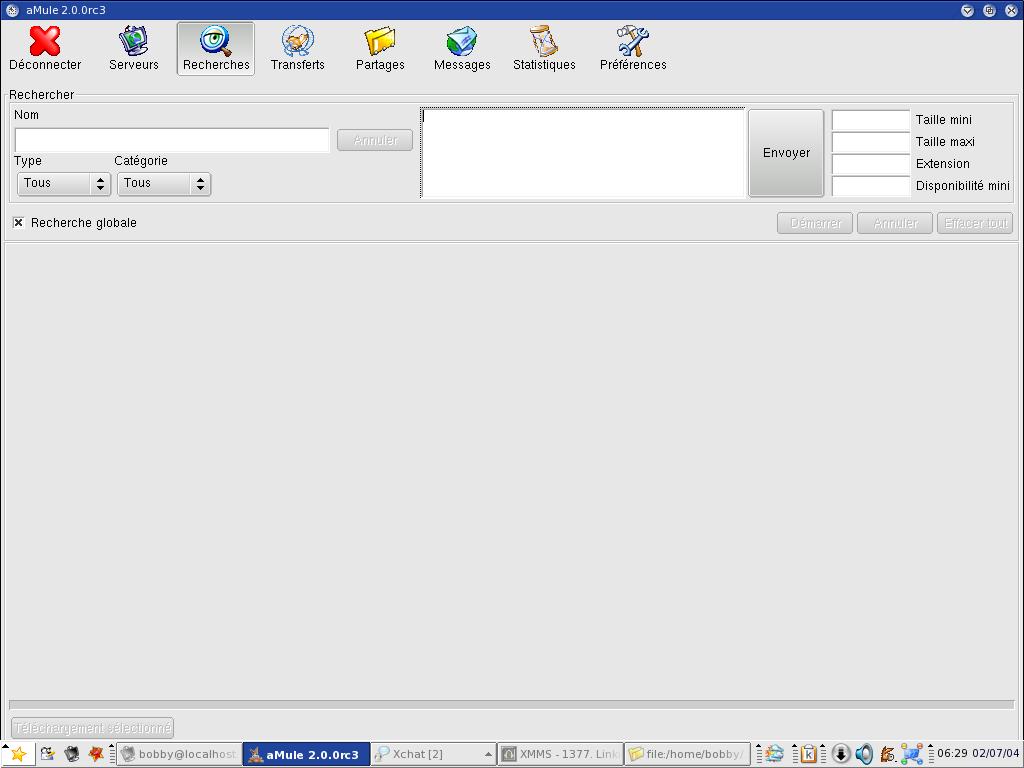This screenshot has width=1024, height=768.
Task: Open the speaker volume tray icon
Action: (864, 754)
